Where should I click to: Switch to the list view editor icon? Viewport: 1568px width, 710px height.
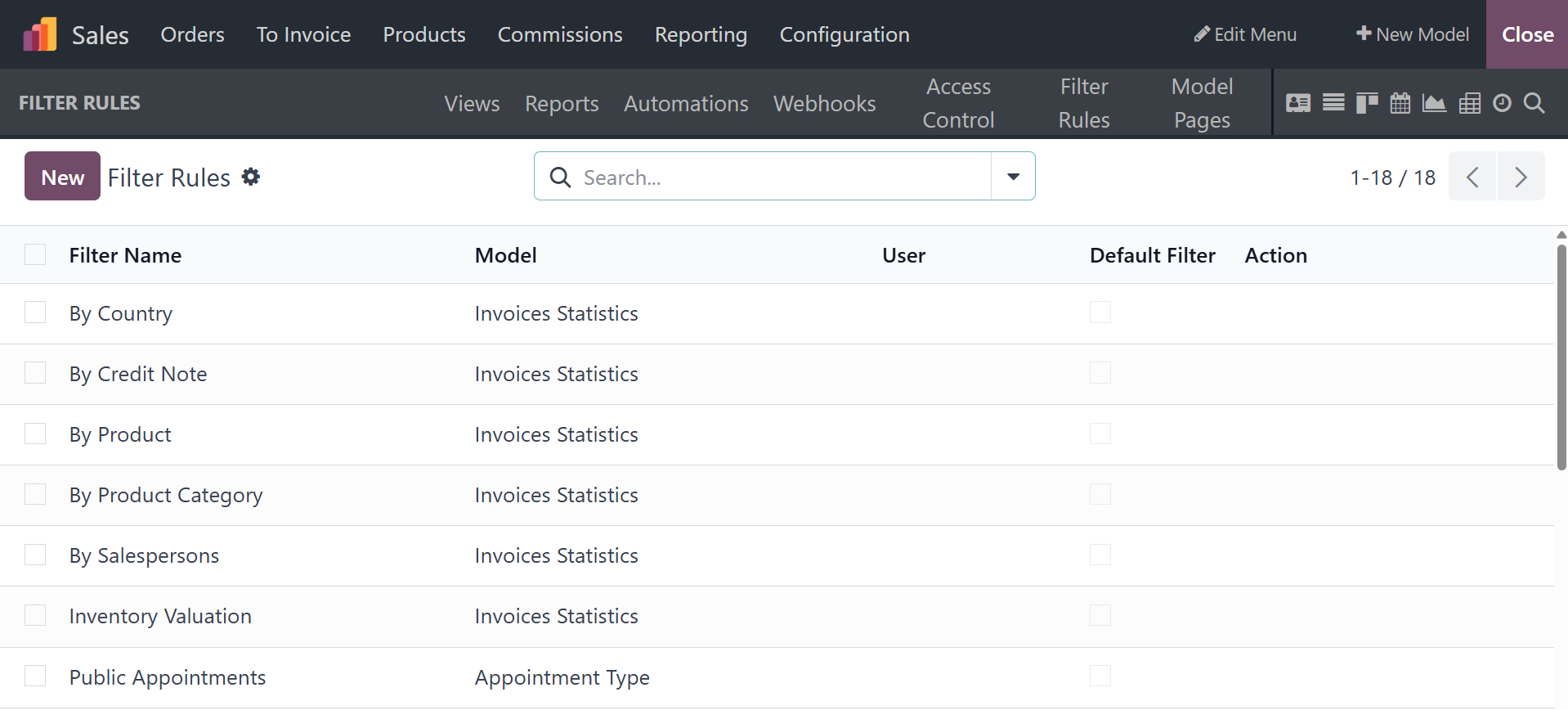pos(1333,103)
